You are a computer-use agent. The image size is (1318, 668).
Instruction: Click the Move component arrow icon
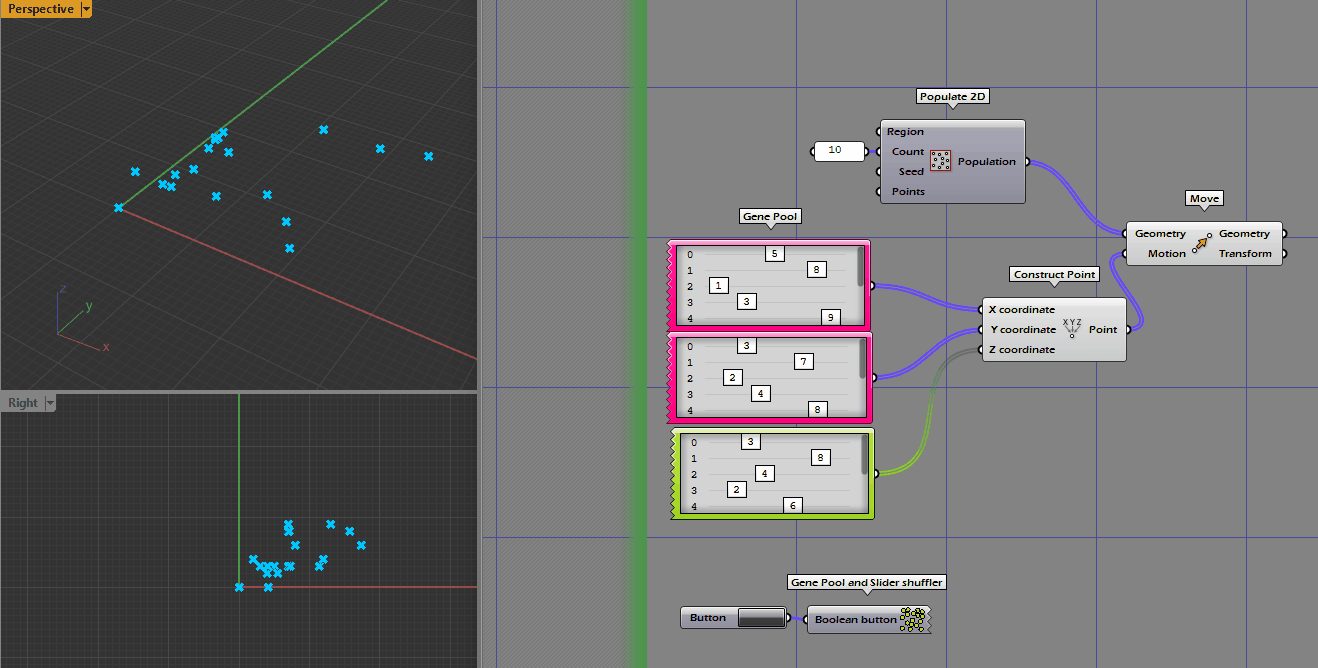tap(1202, 243)
